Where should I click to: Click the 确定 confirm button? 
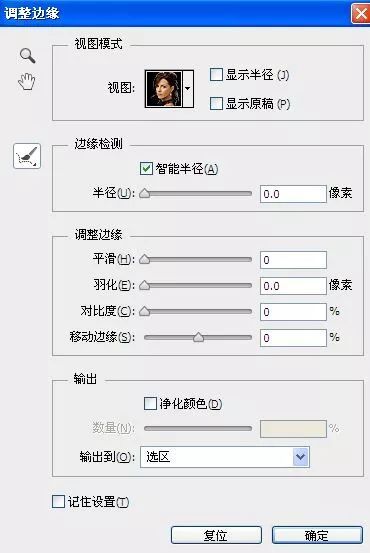tap(317, 535)
